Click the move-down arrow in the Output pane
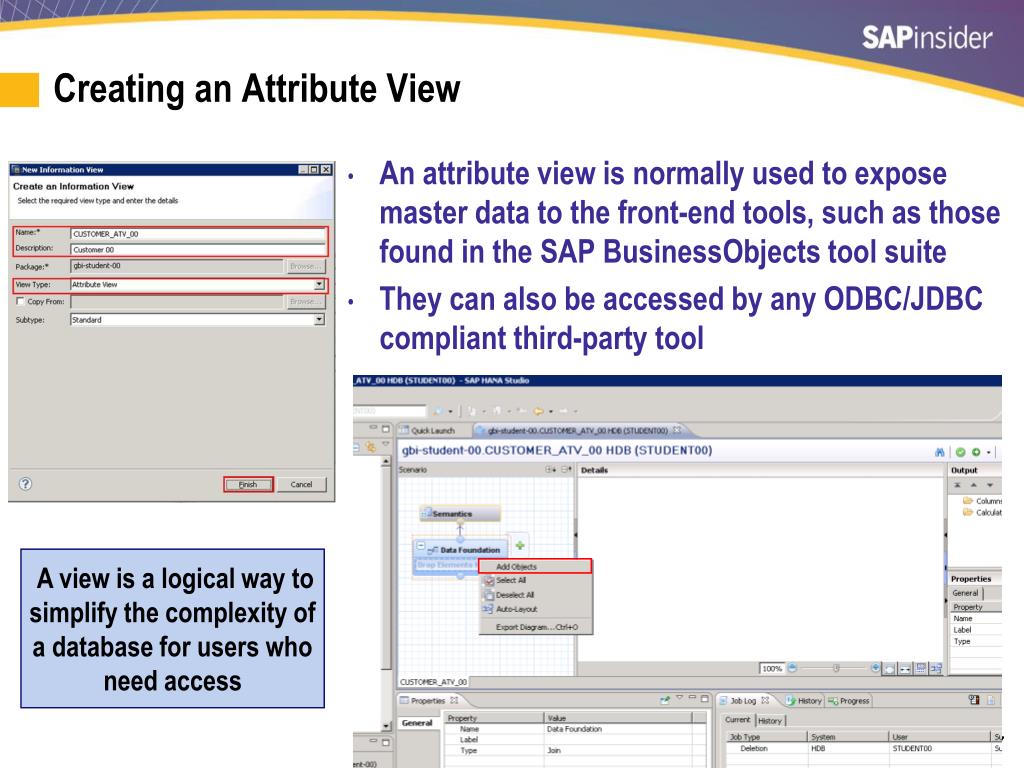 [990, 485]
